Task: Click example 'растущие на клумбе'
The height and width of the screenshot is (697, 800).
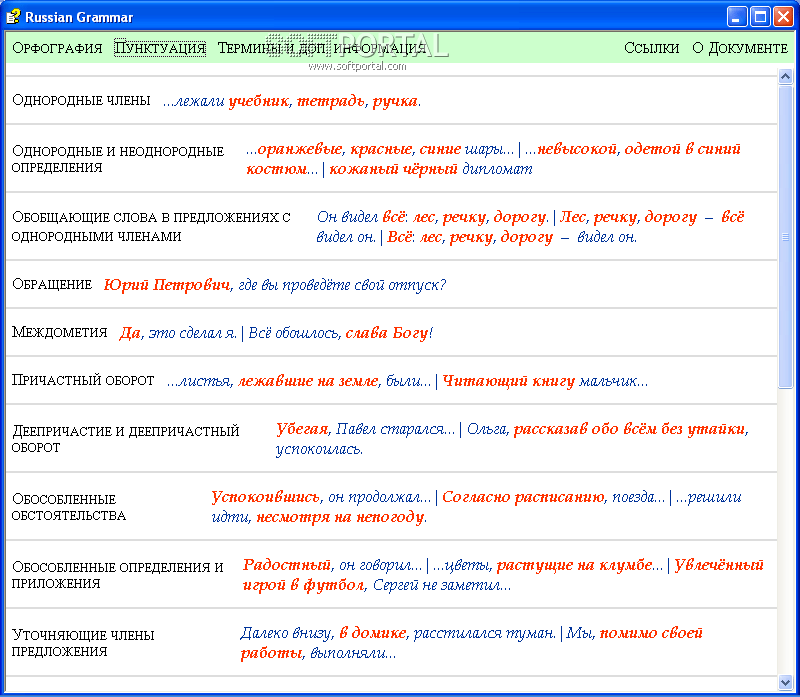Action: (574, 565)
